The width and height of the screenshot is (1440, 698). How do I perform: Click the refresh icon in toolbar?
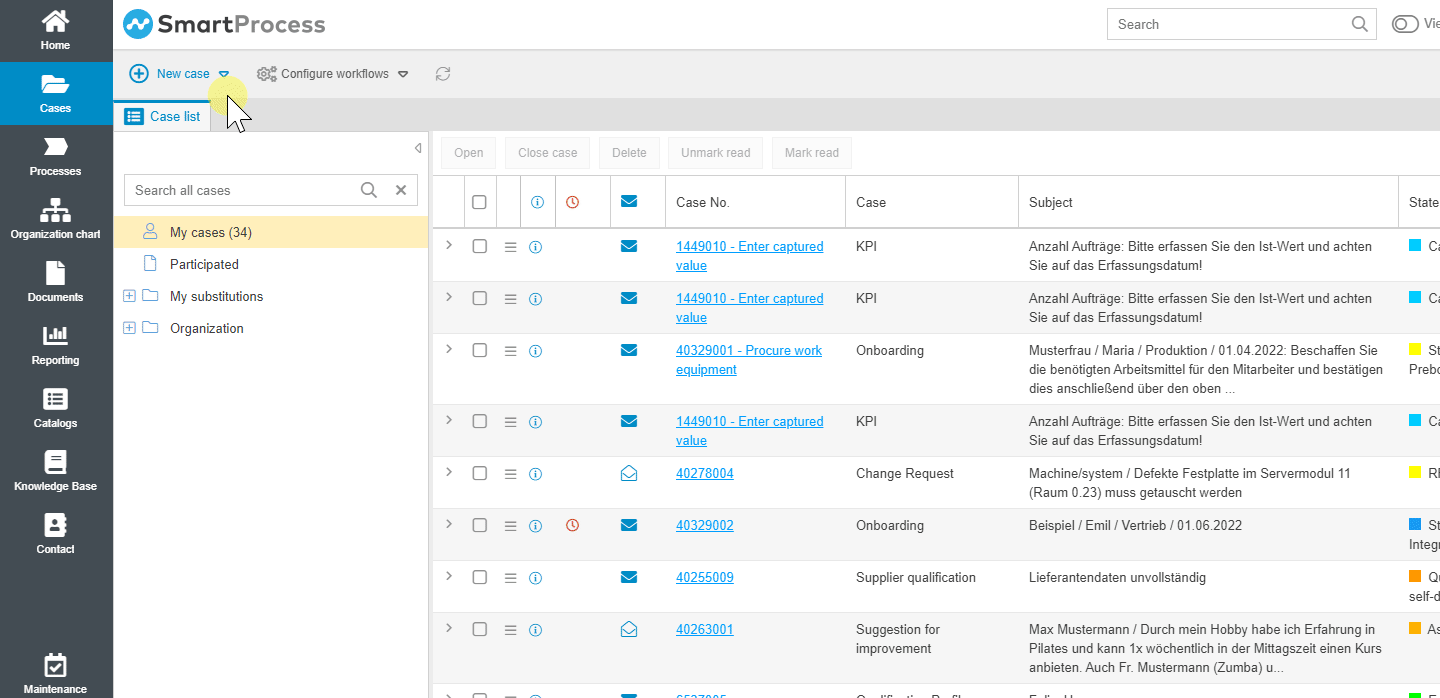tap(443, 74)
